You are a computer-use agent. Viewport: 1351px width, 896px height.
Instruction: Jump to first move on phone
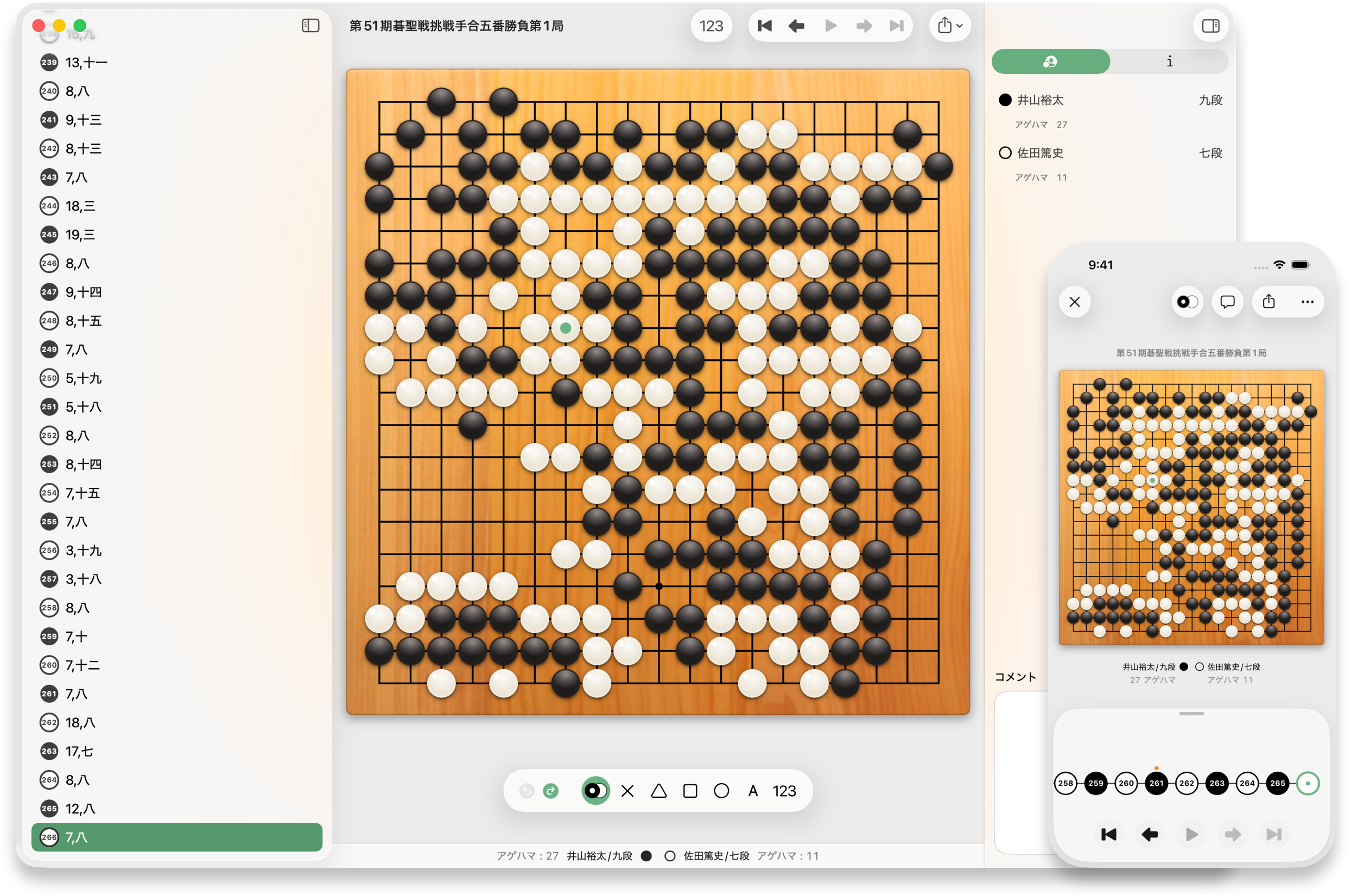coord(1109,835)
